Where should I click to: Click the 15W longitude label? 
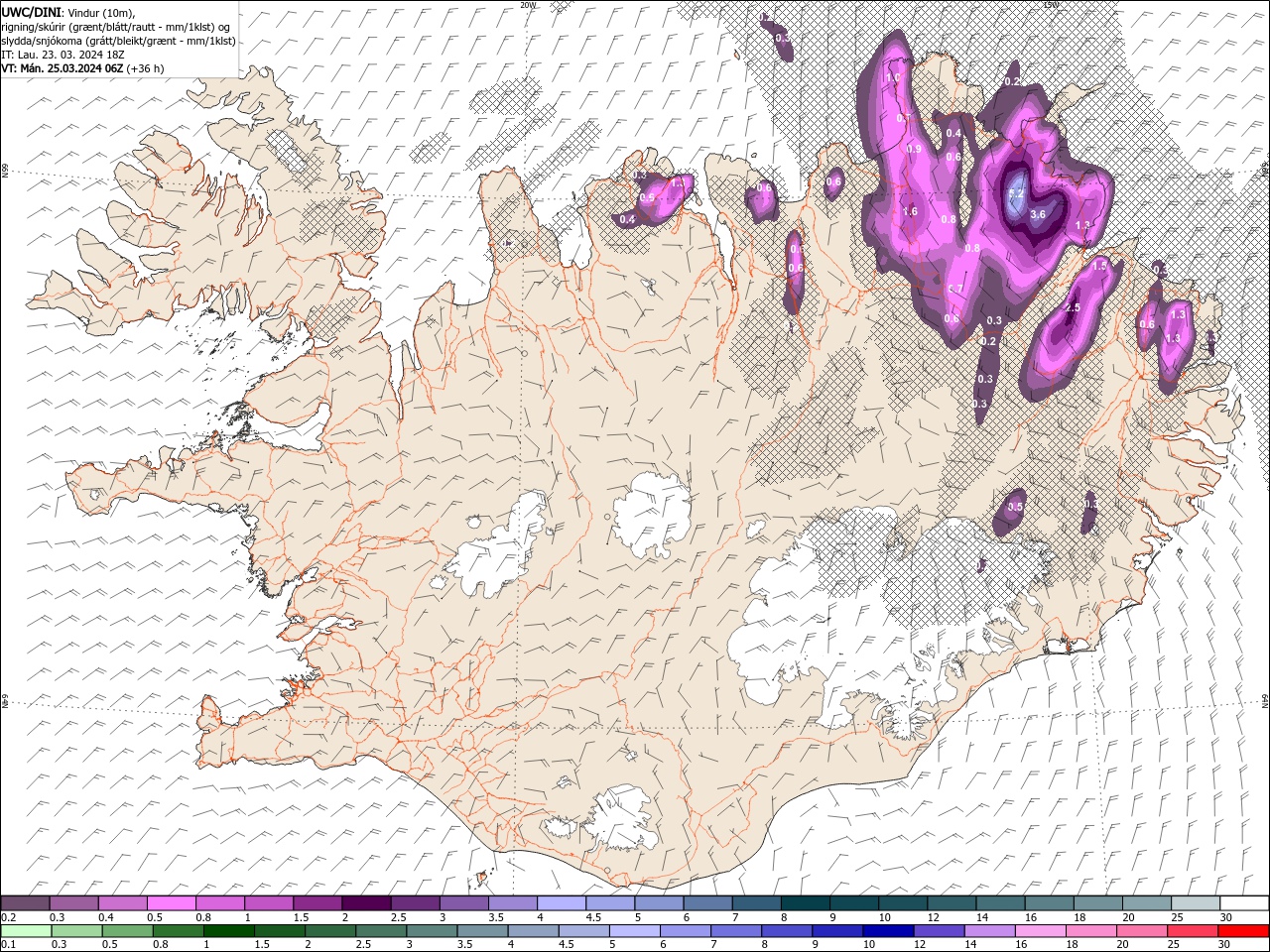[1050, 5]
